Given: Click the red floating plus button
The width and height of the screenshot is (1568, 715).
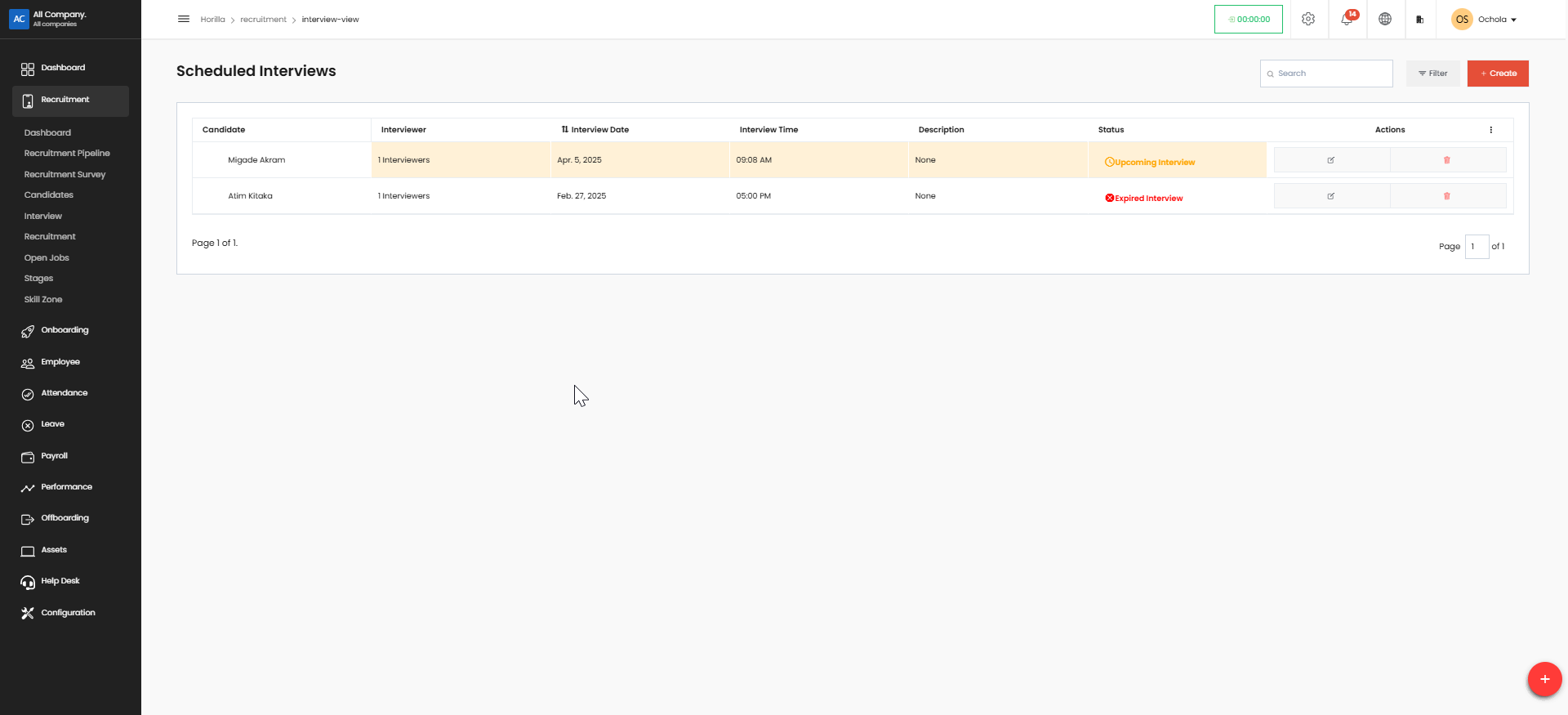Looking at the screenshot, I should [x=1544, y=679].
